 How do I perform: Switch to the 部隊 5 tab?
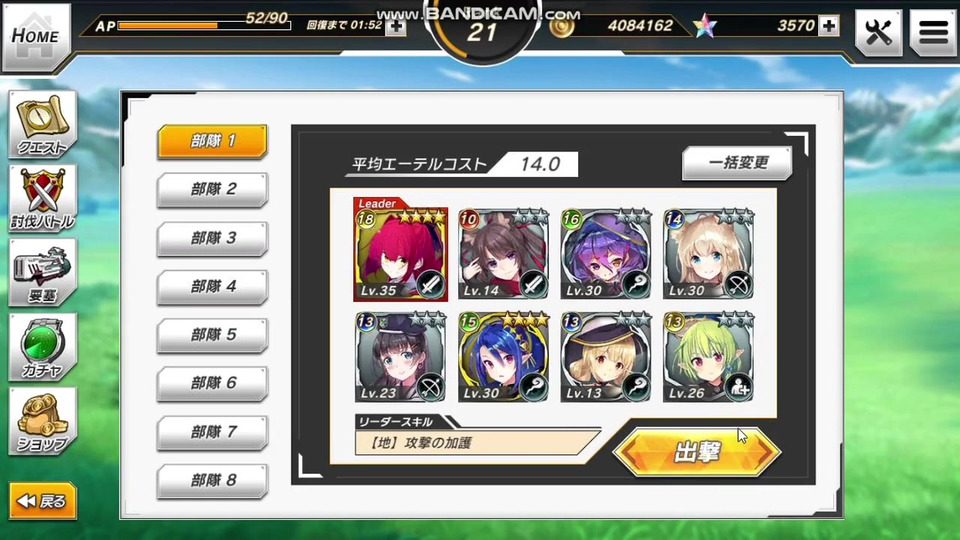212,336
